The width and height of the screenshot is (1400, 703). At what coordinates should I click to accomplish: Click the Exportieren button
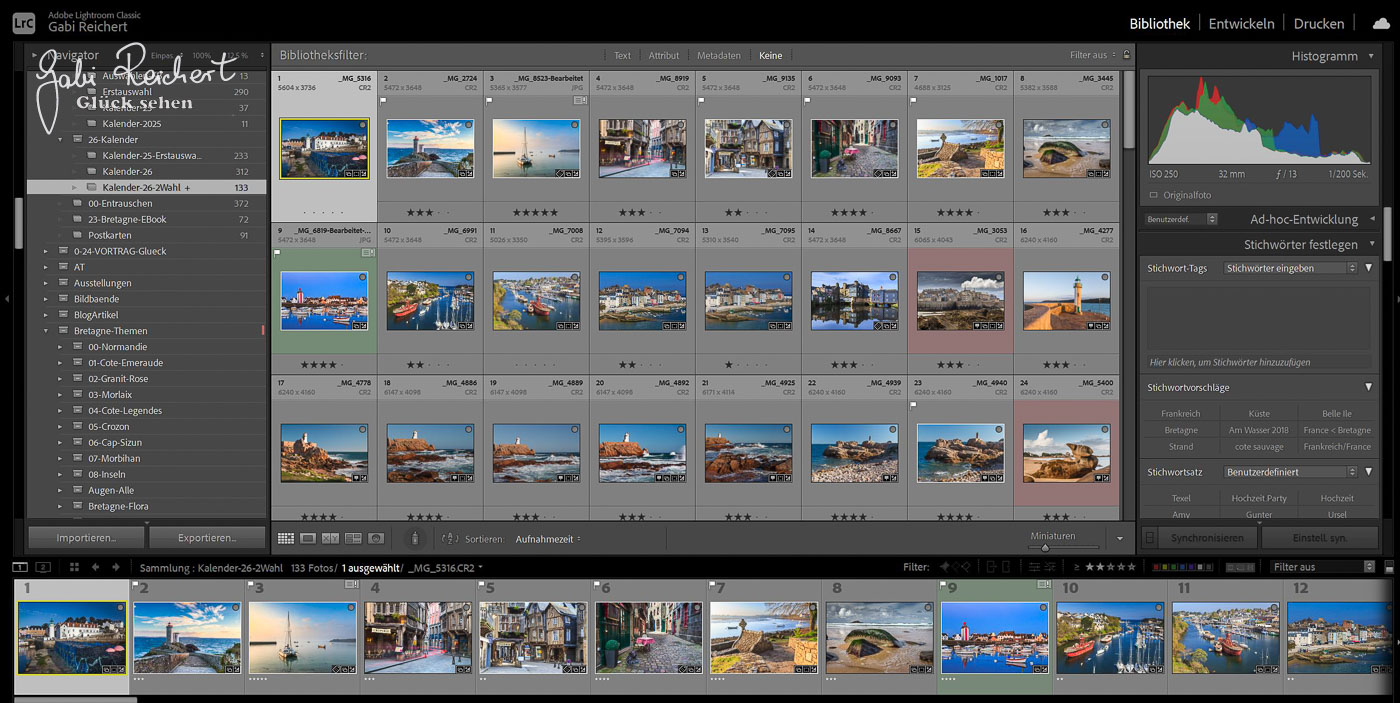[x=207, y=538]
